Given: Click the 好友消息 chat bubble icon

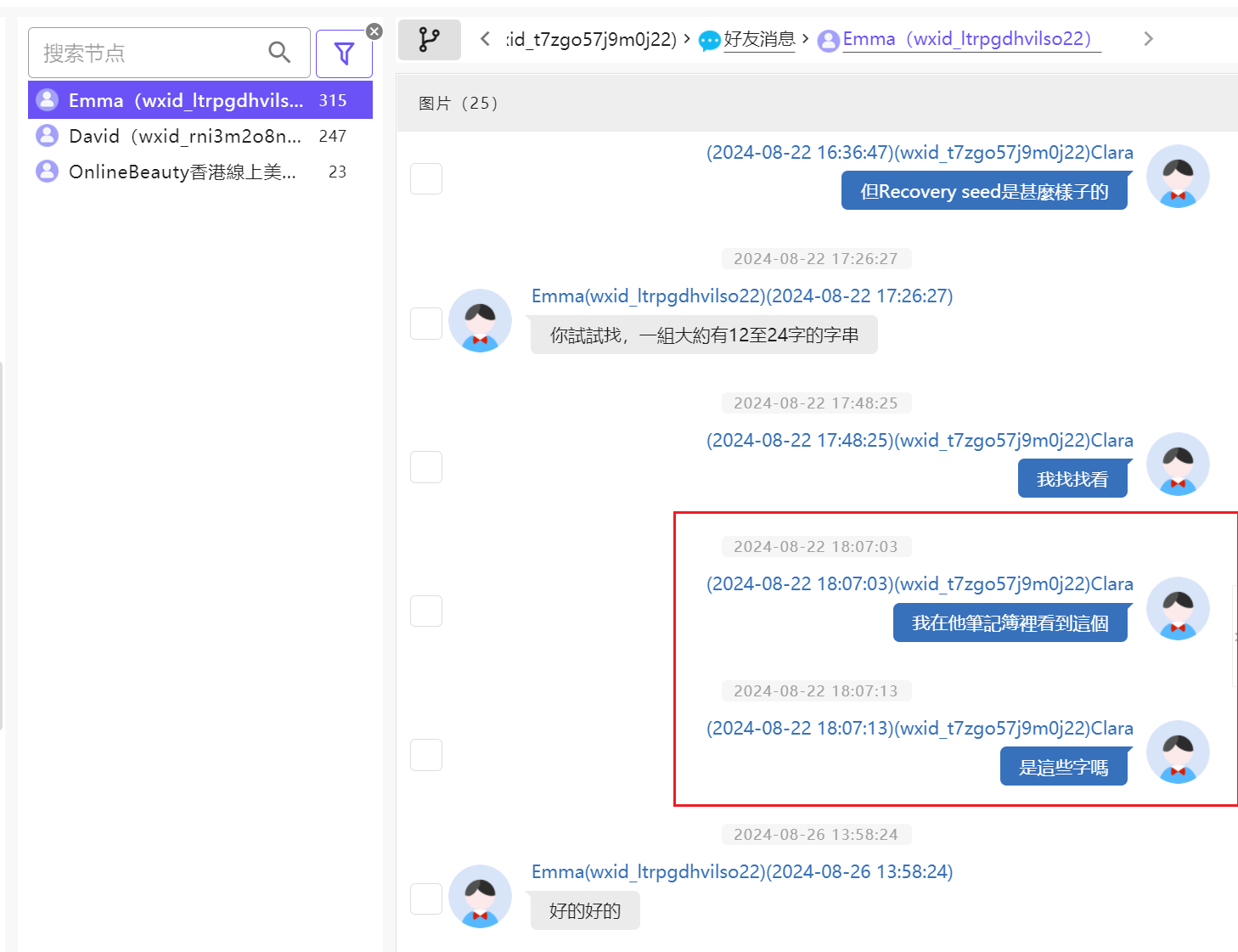Looking at the screenshot, I should [709, 40].
